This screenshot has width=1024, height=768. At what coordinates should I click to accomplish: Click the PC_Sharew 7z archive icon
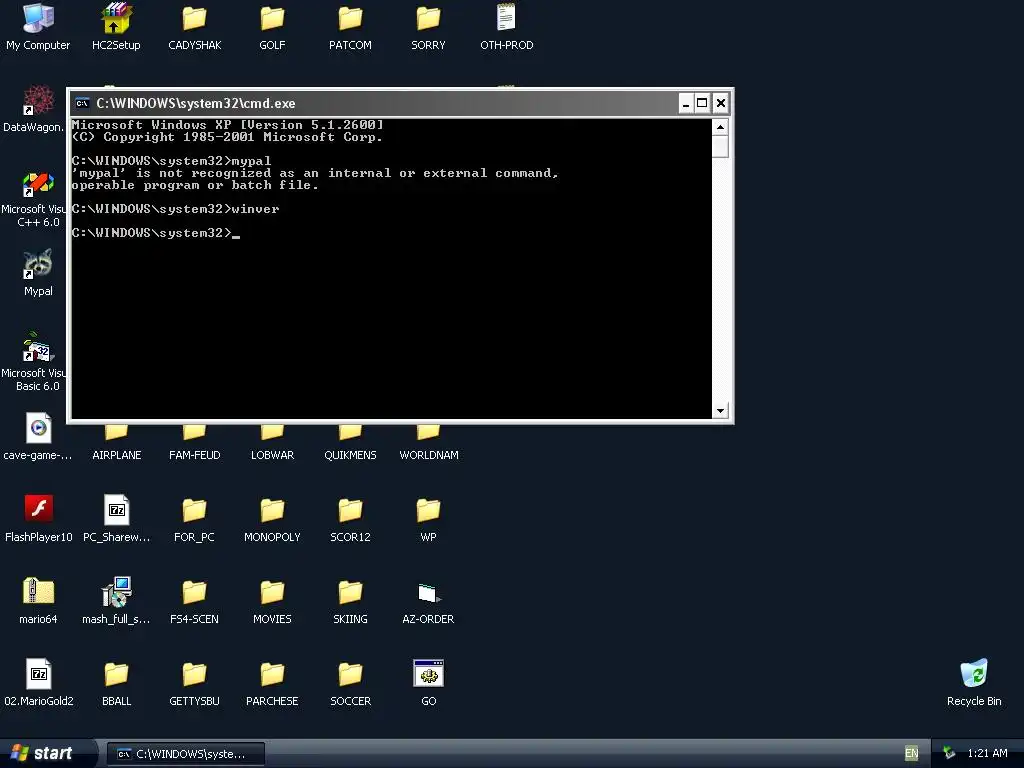click(x=116, y=510)
